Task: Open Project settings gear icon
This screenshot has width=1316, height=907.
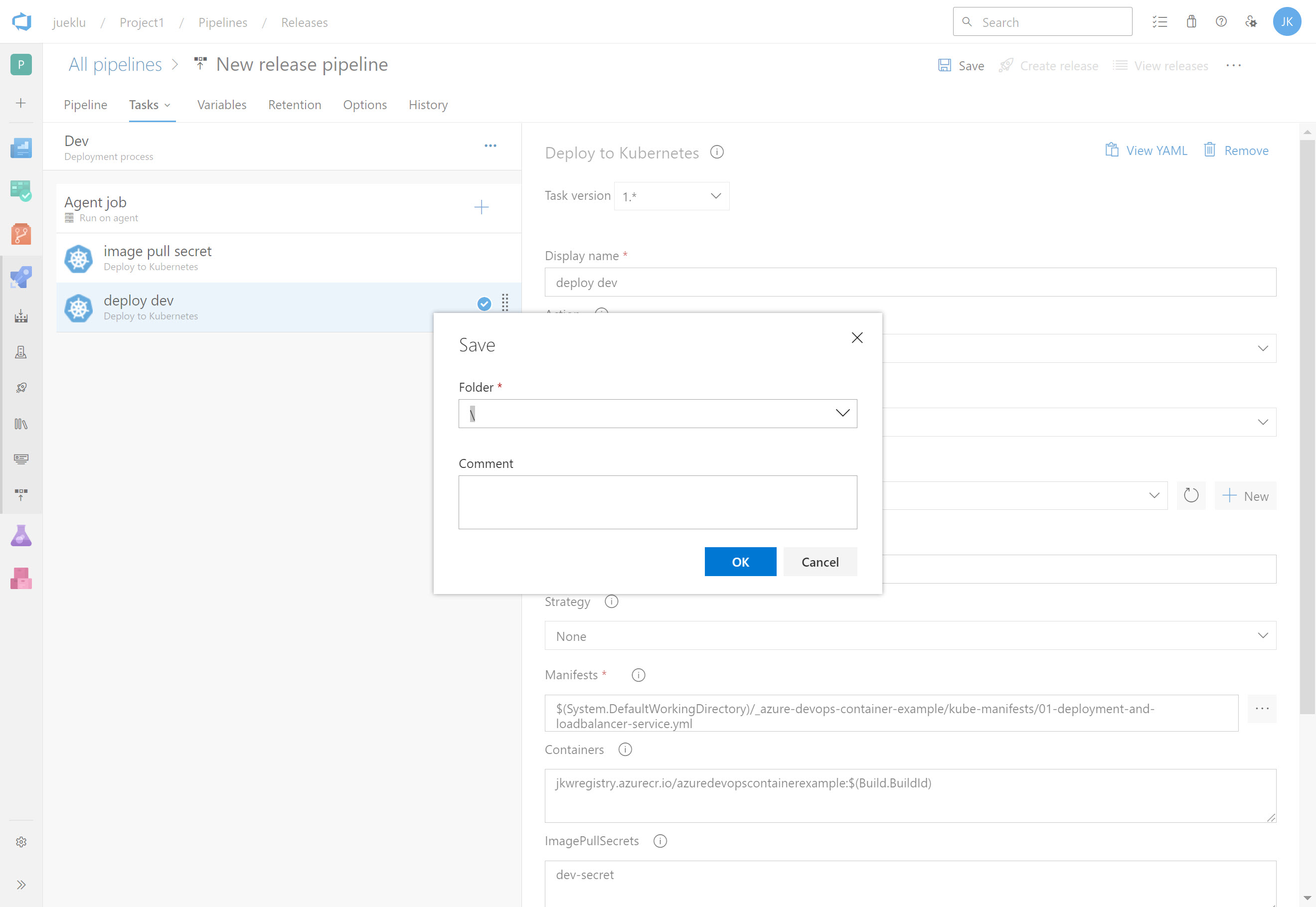Action: click(x=21, y=842)
